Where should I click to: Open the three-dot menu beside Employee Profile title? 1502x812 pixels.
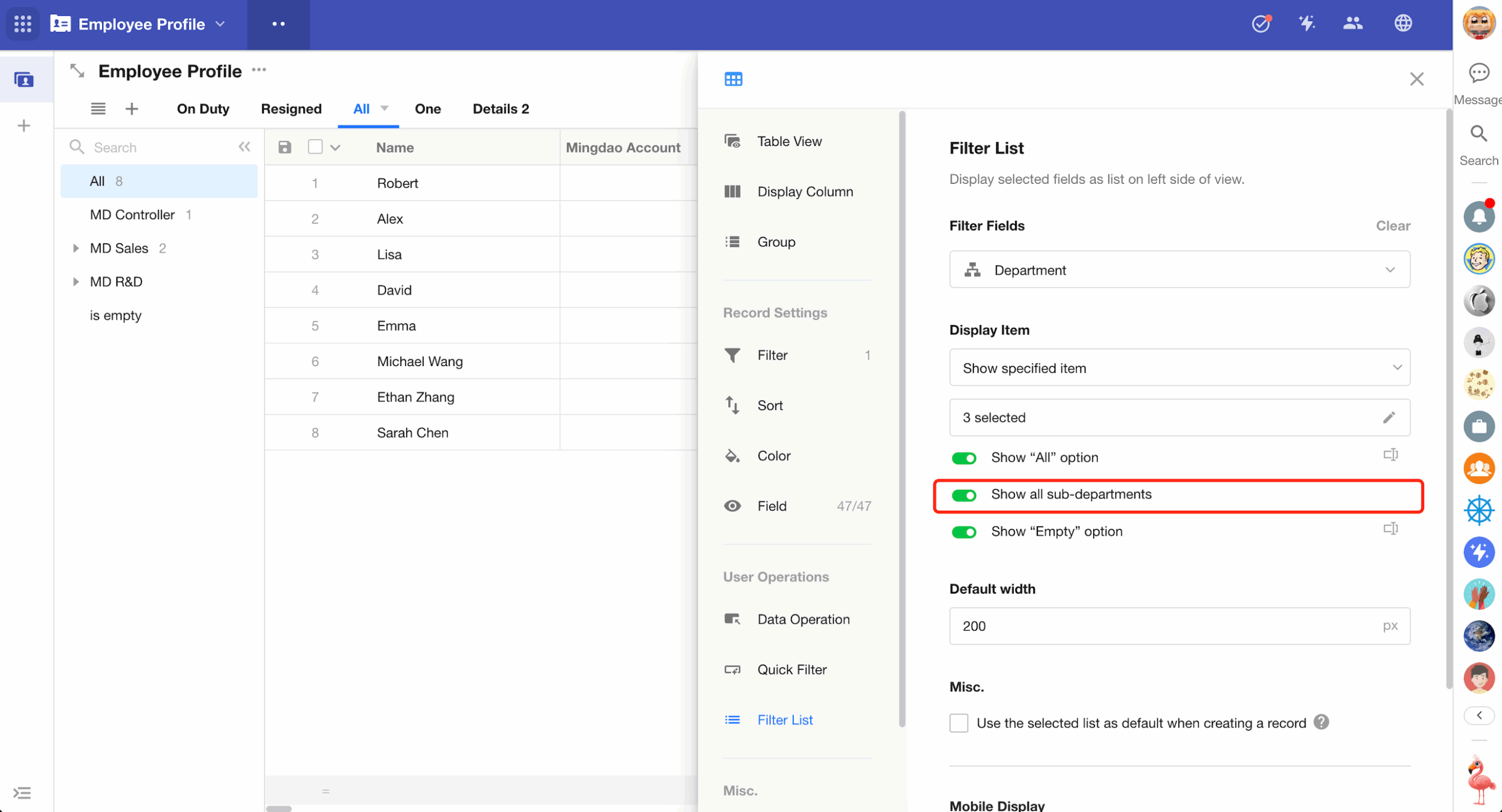pos(259,70)
